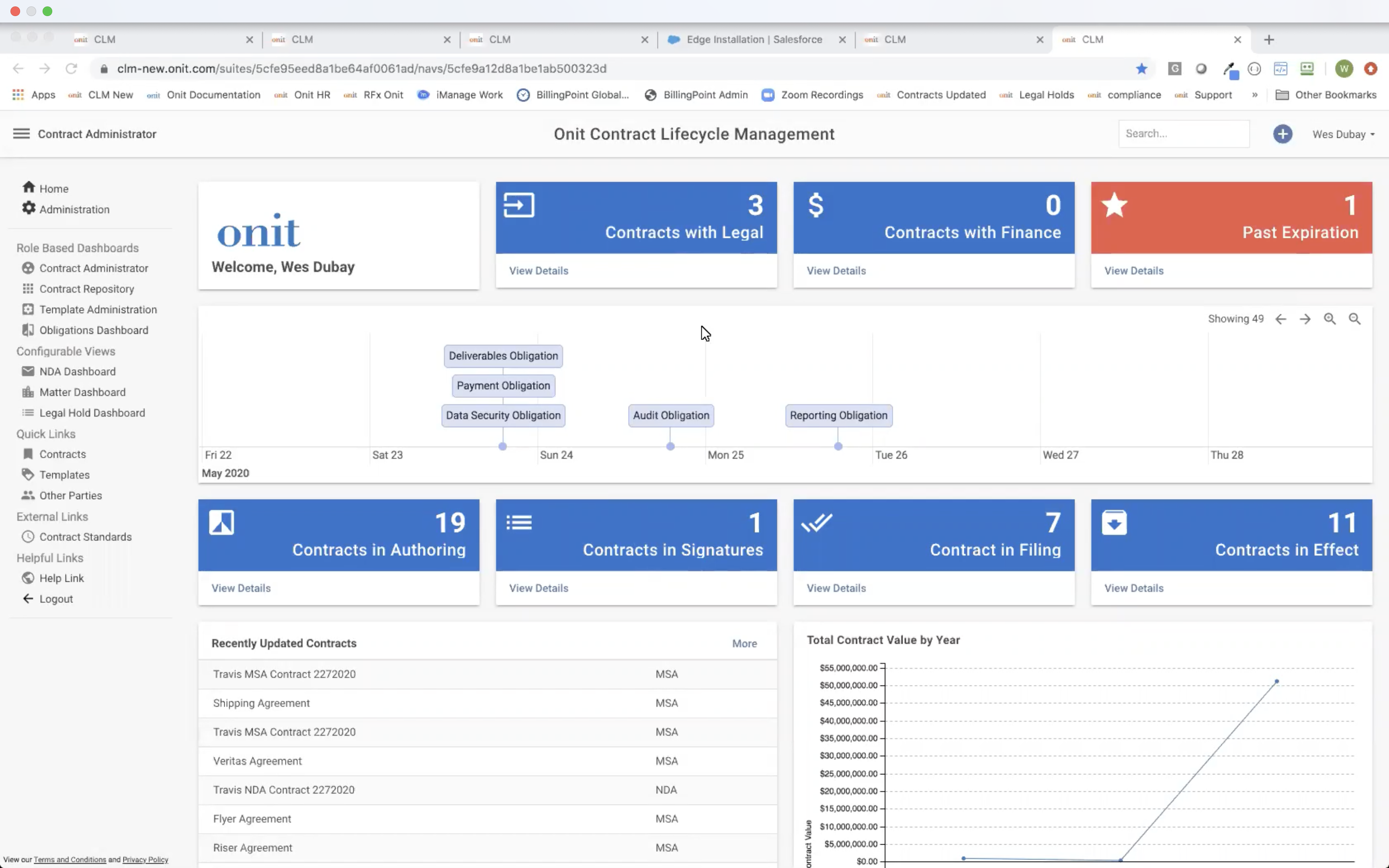Click the Search input field

coord(1183,134)
